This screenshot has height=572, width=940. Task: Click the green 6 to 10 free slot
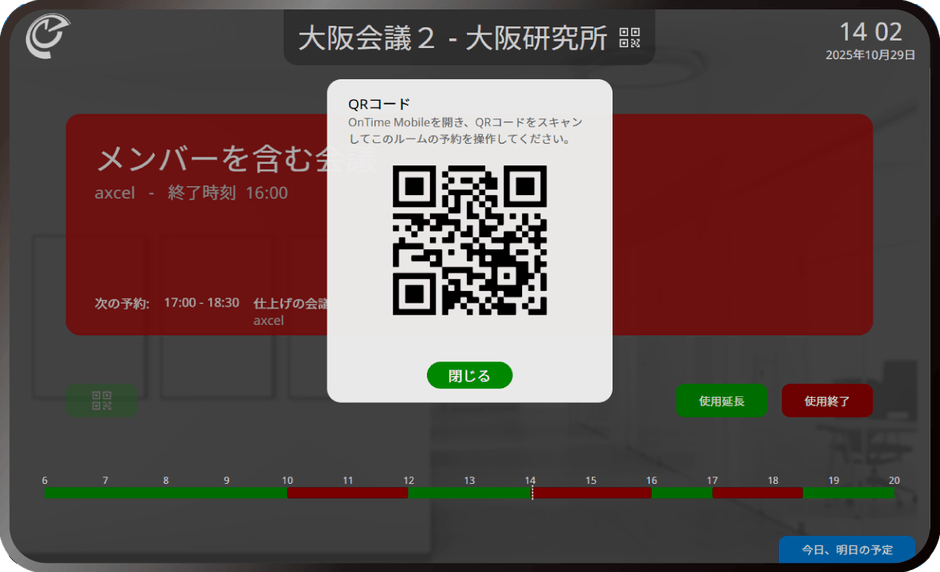pyautogui.click(x=165, y=493)
